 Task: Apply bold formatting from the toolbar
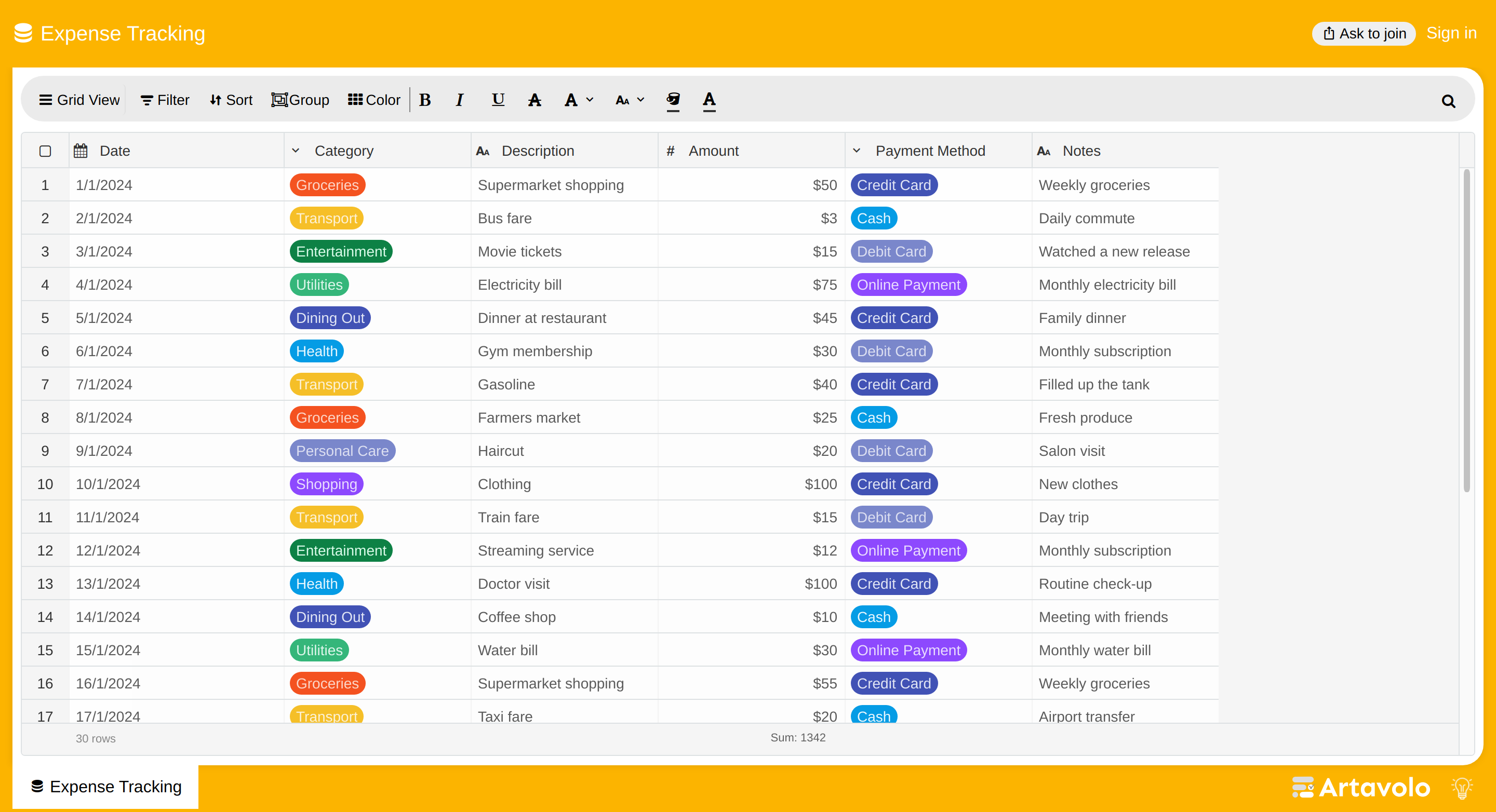(424, 100)
